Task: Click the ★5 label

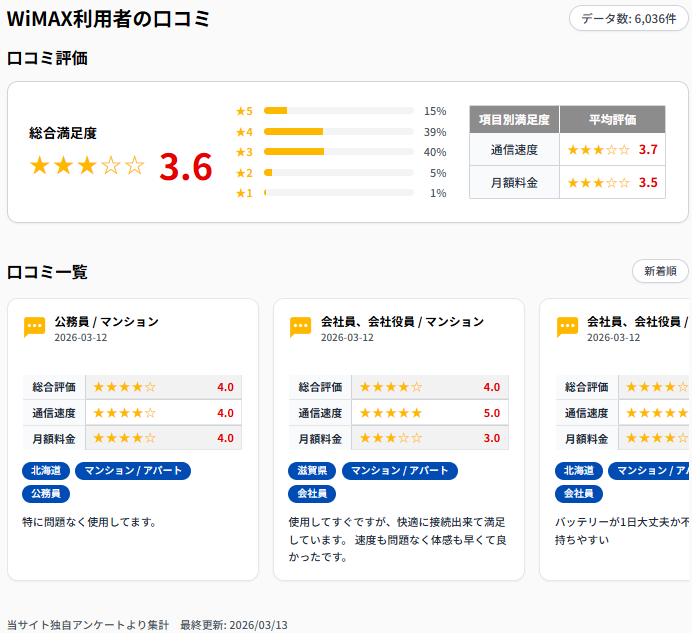Action: click(244, 111)
